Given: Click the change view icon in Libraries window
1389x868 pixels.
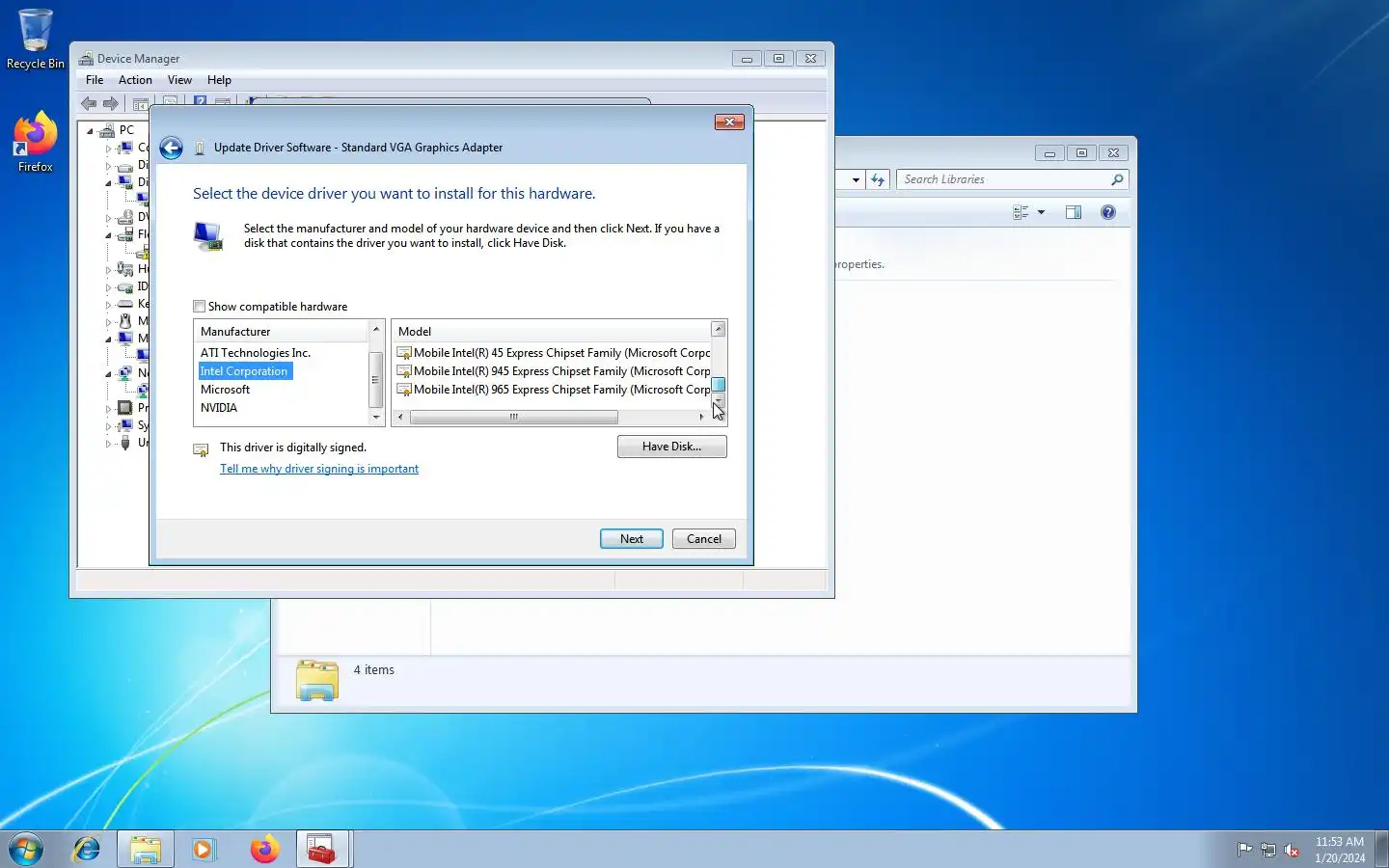Looking at the screenshot, I should 1021,212.
